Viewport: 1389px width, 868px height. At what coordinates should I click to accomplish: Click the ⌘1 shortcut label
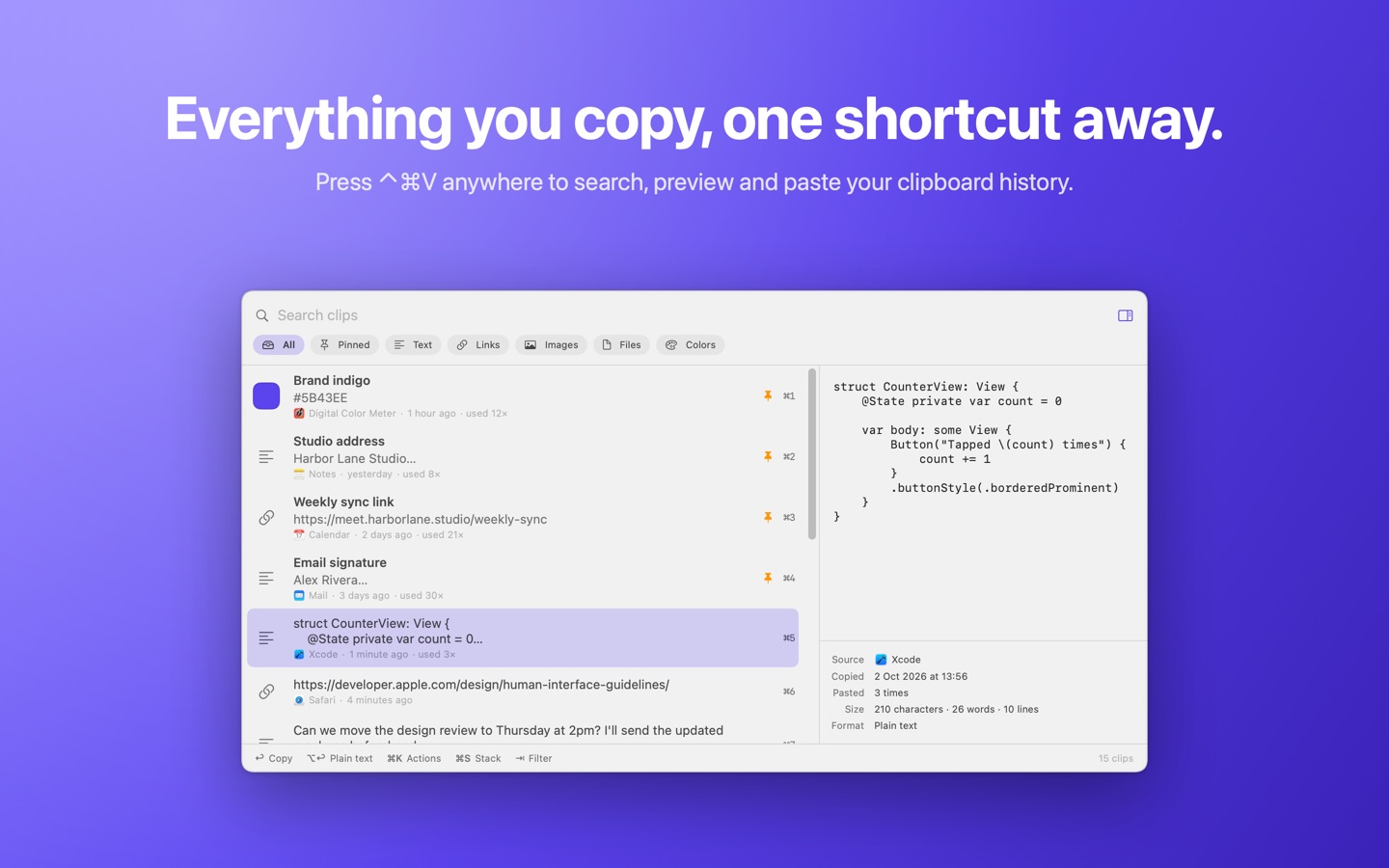pos(789,395)
